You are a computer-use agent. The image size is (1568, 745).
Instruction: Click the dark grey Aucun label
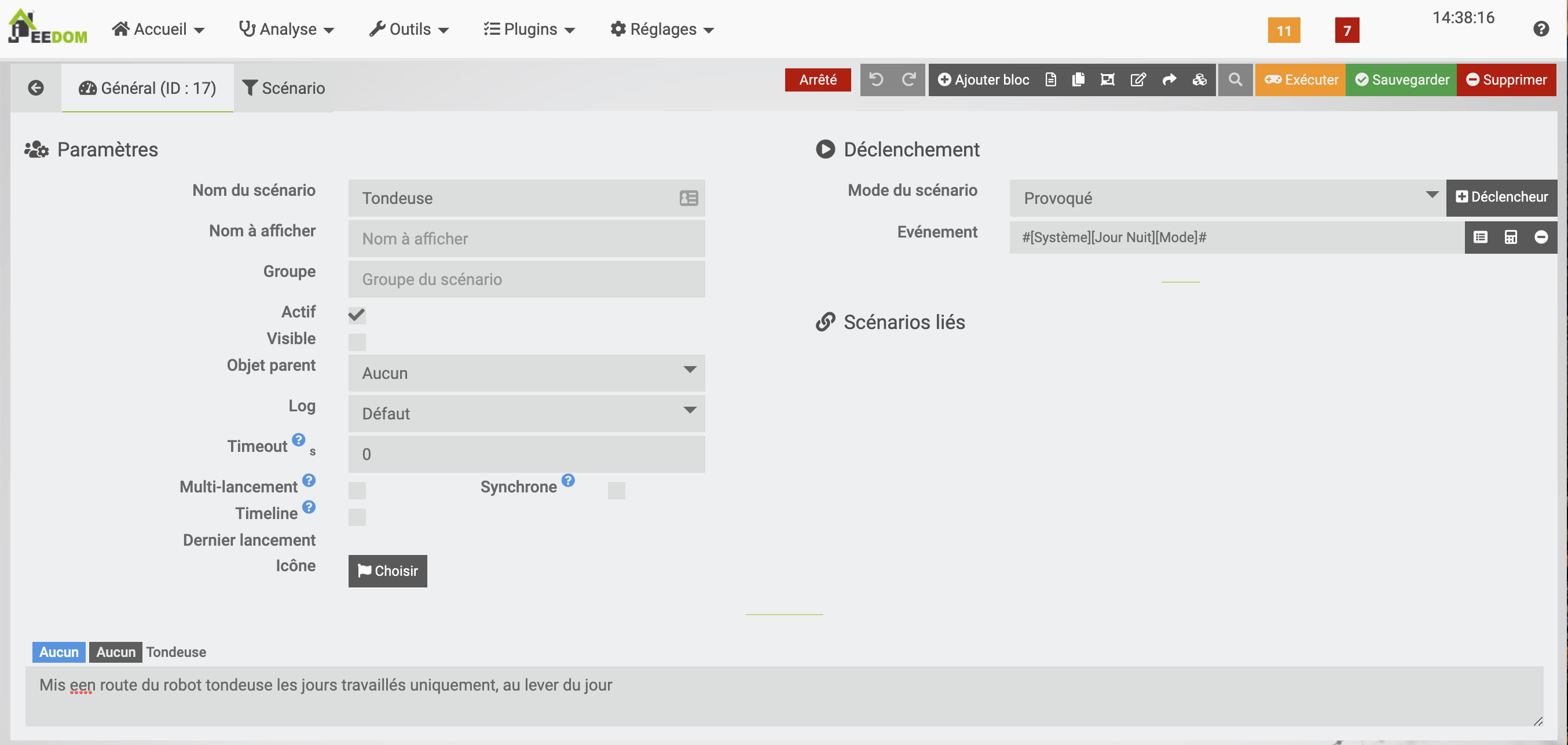coord(116,652)
